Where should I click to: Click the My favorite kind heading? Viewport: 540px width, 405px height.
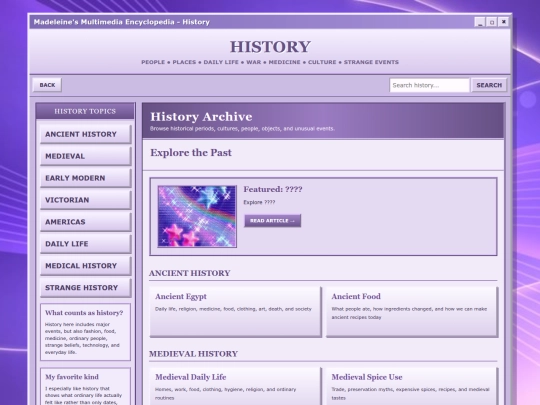(x=72, y=377)
